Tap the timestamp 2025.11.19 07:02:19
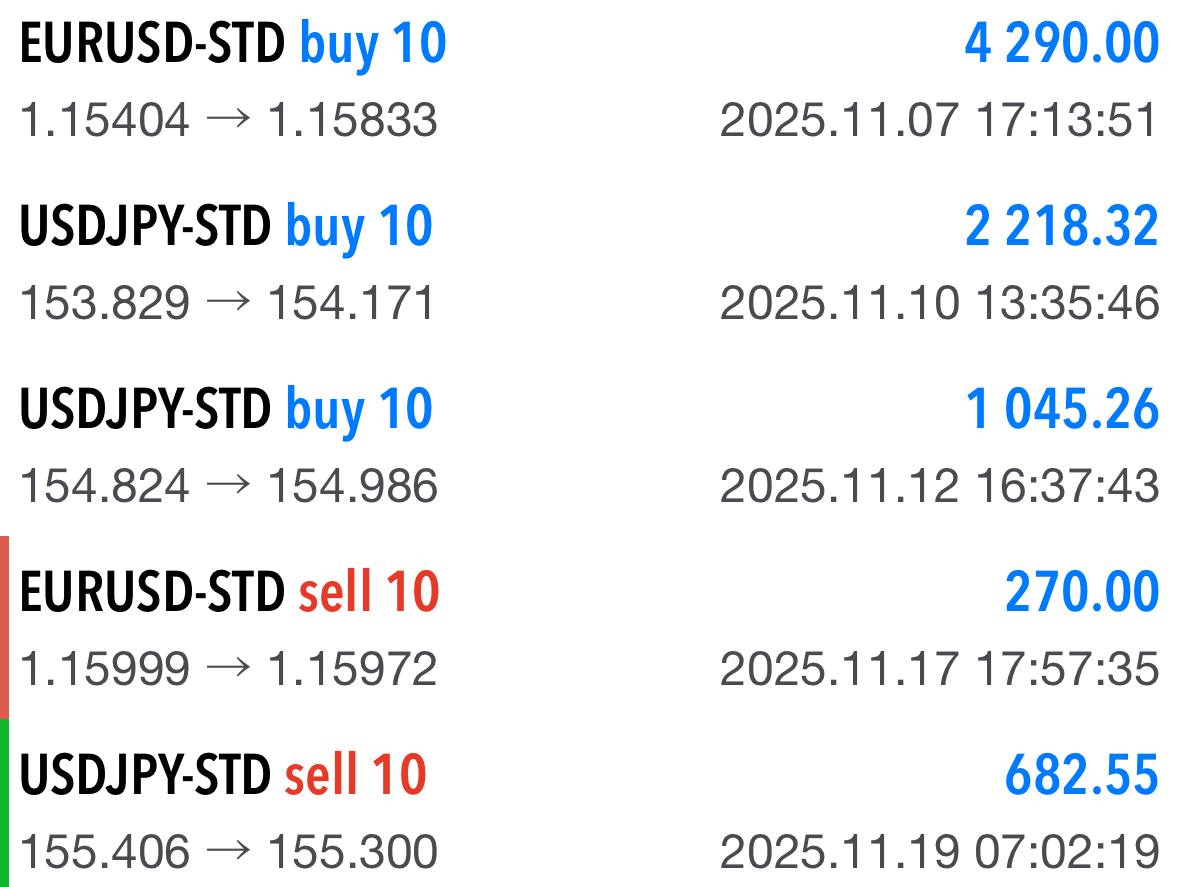This screenshot has height=887, width=1179. point(939,852)
